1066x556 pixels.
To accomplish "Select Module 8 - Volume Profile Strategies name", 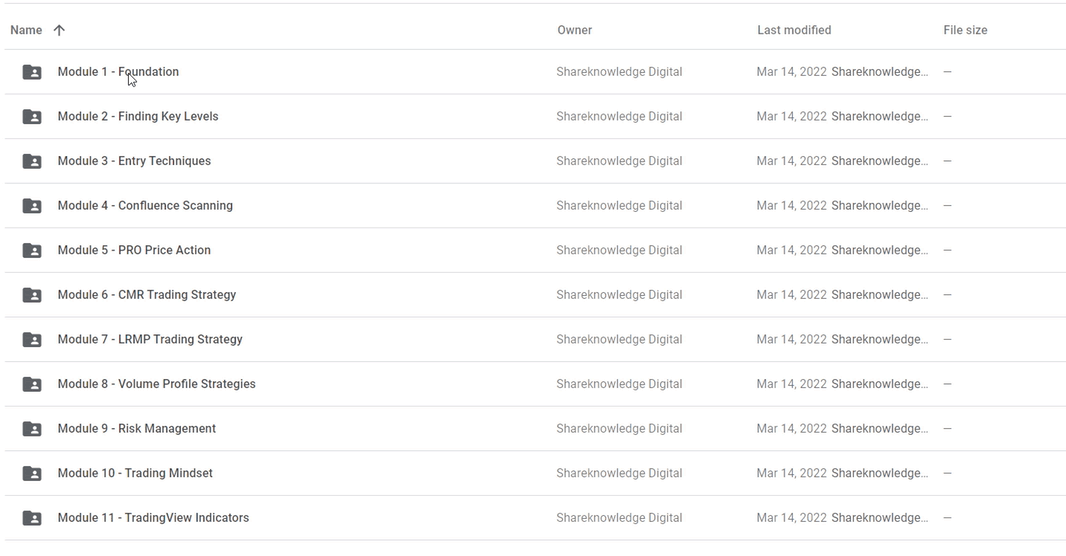I will (156, 384).
